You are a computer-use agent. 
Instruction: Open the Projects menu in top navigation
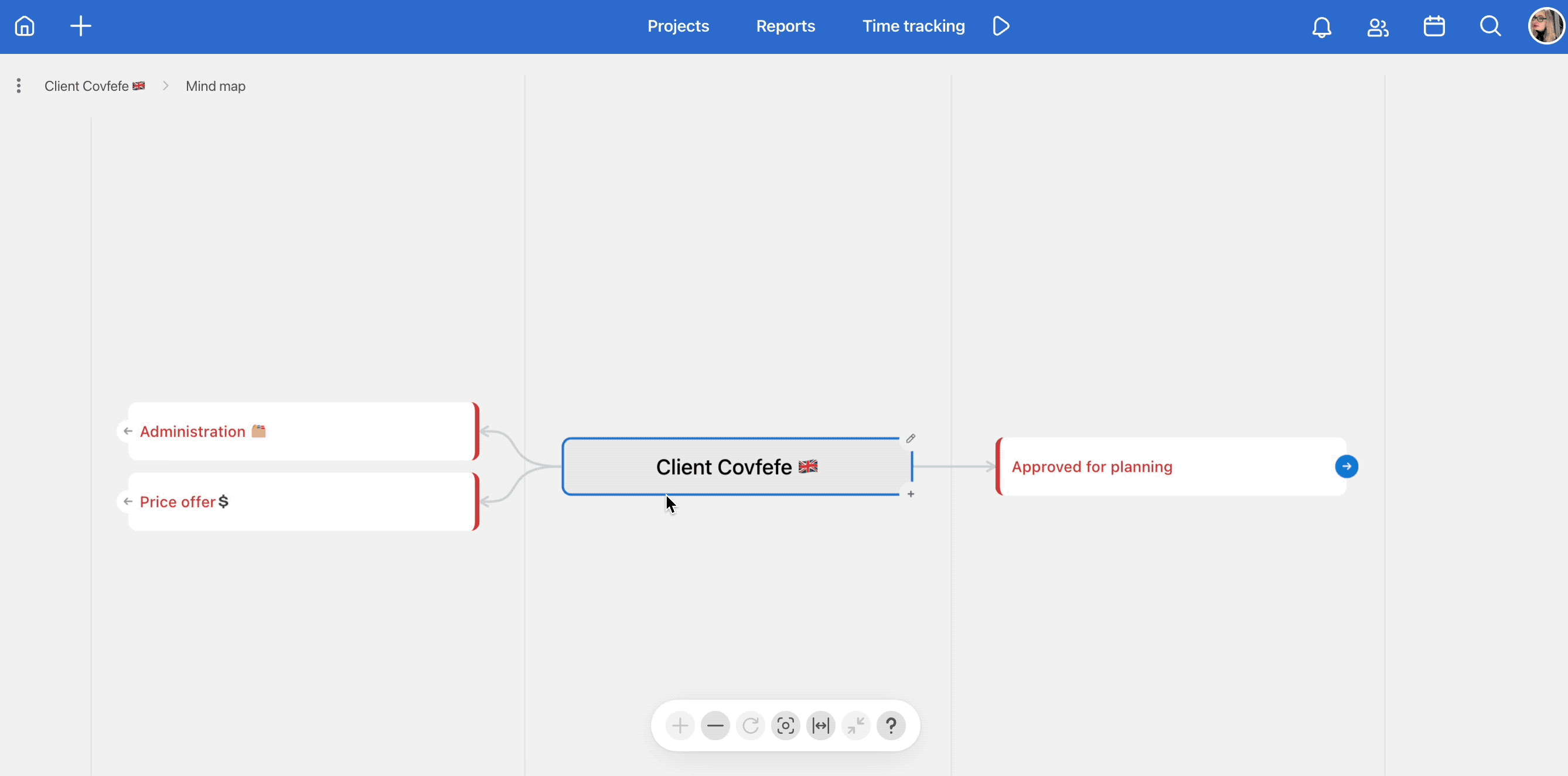pos(678,26)
